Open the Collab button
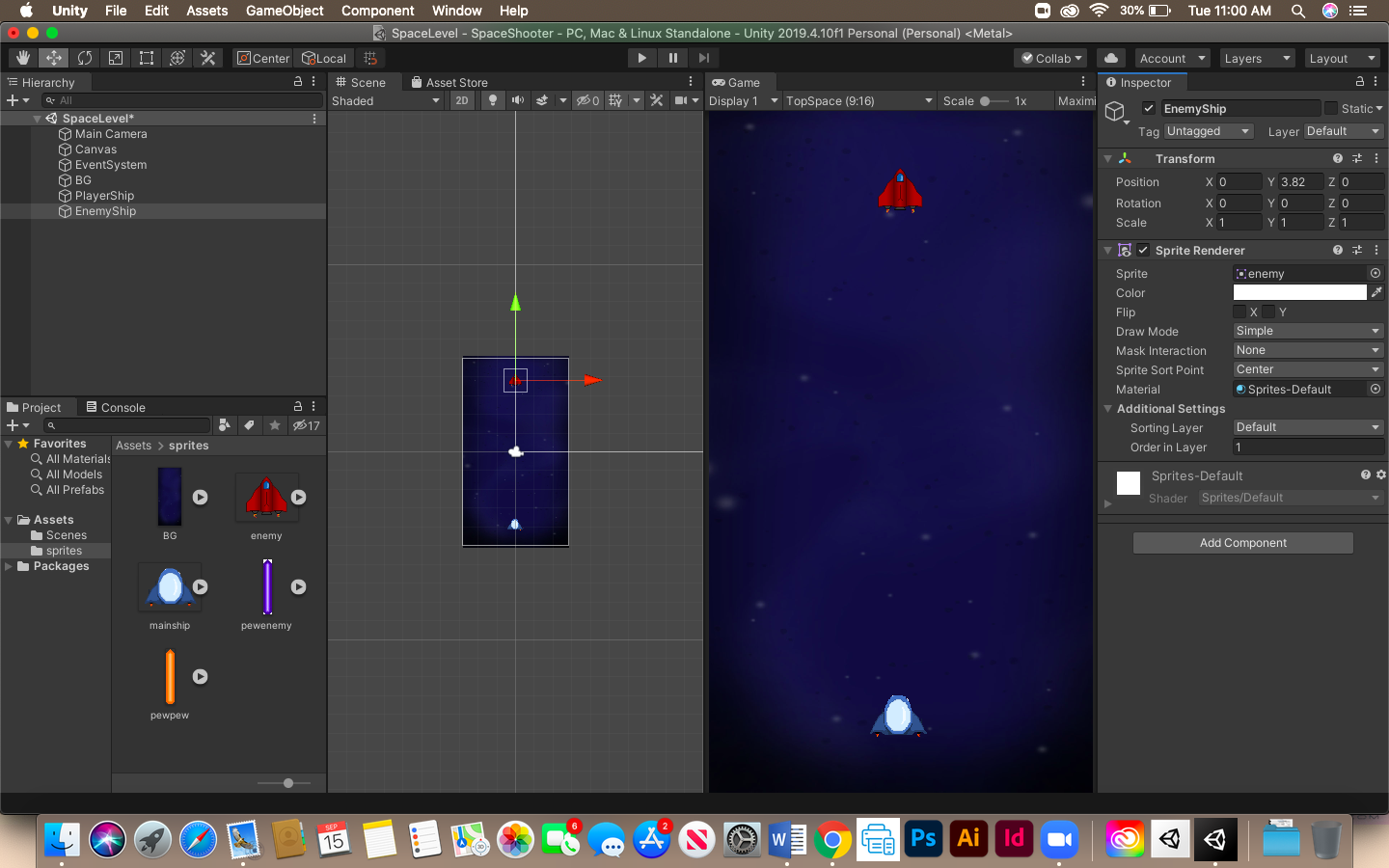 tap(1052, 58)
